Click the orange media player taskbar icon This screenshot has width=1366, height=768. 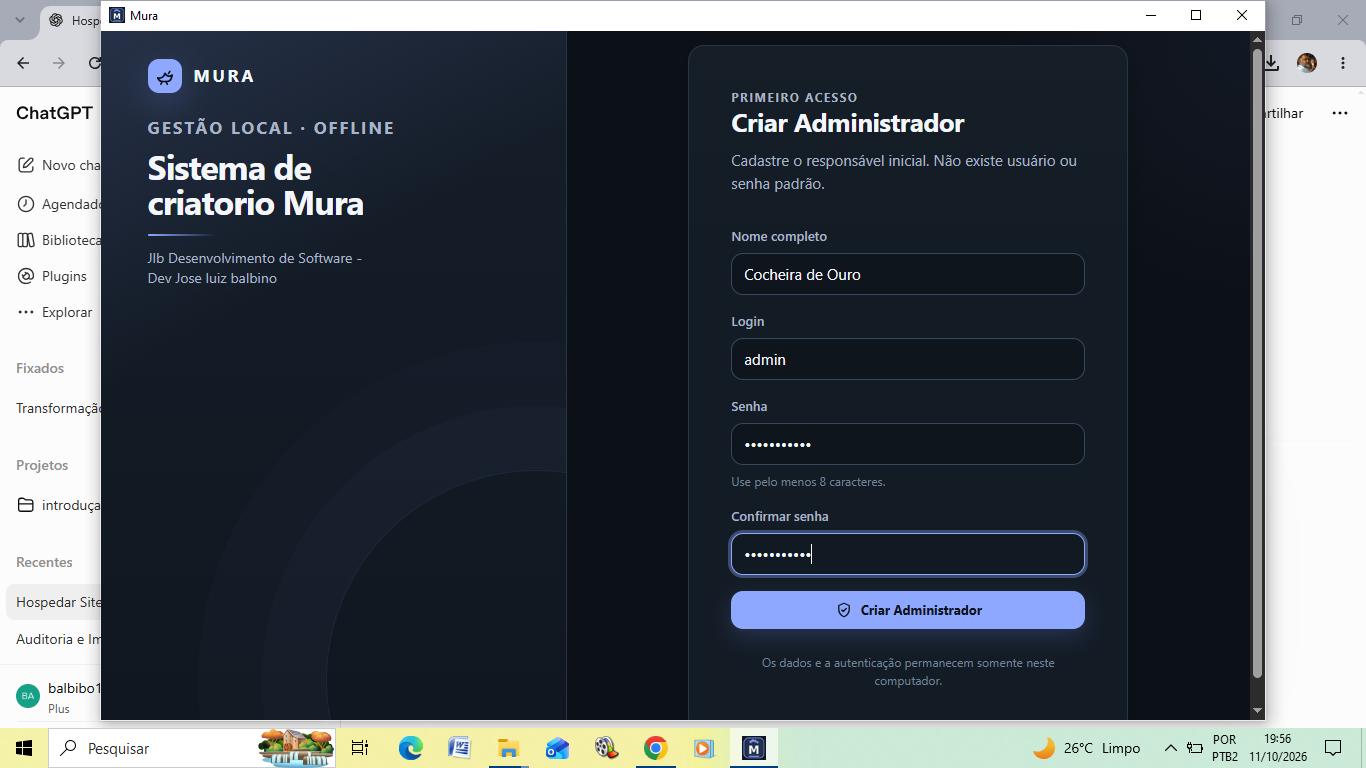click(704, 748)
